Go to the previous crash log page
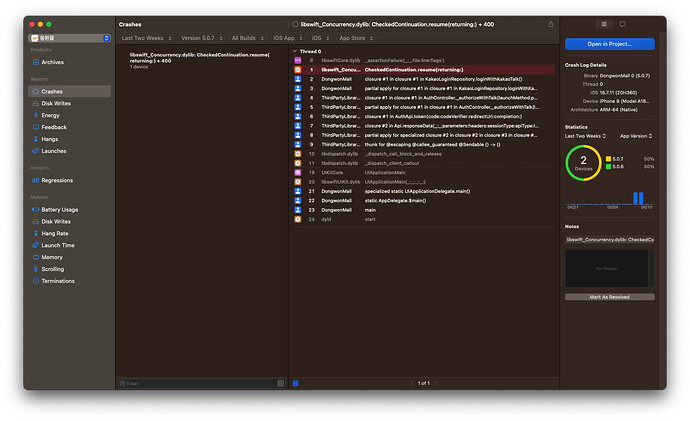Viewport: 690px width, 421px height. click(412, 384)
